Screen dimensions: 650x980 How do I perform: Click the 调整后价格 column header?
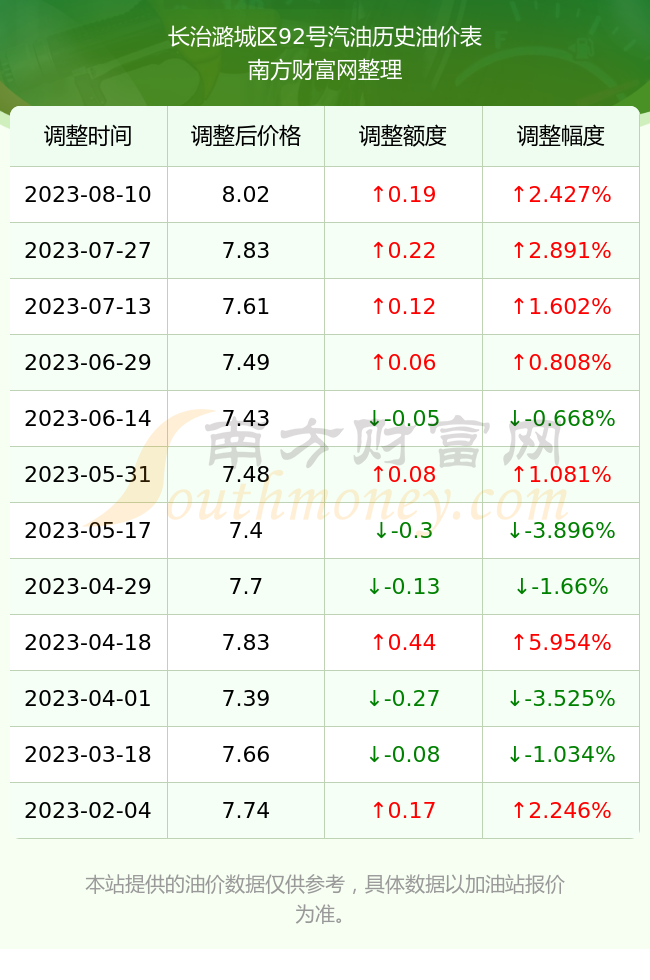(x=246, y=136)
